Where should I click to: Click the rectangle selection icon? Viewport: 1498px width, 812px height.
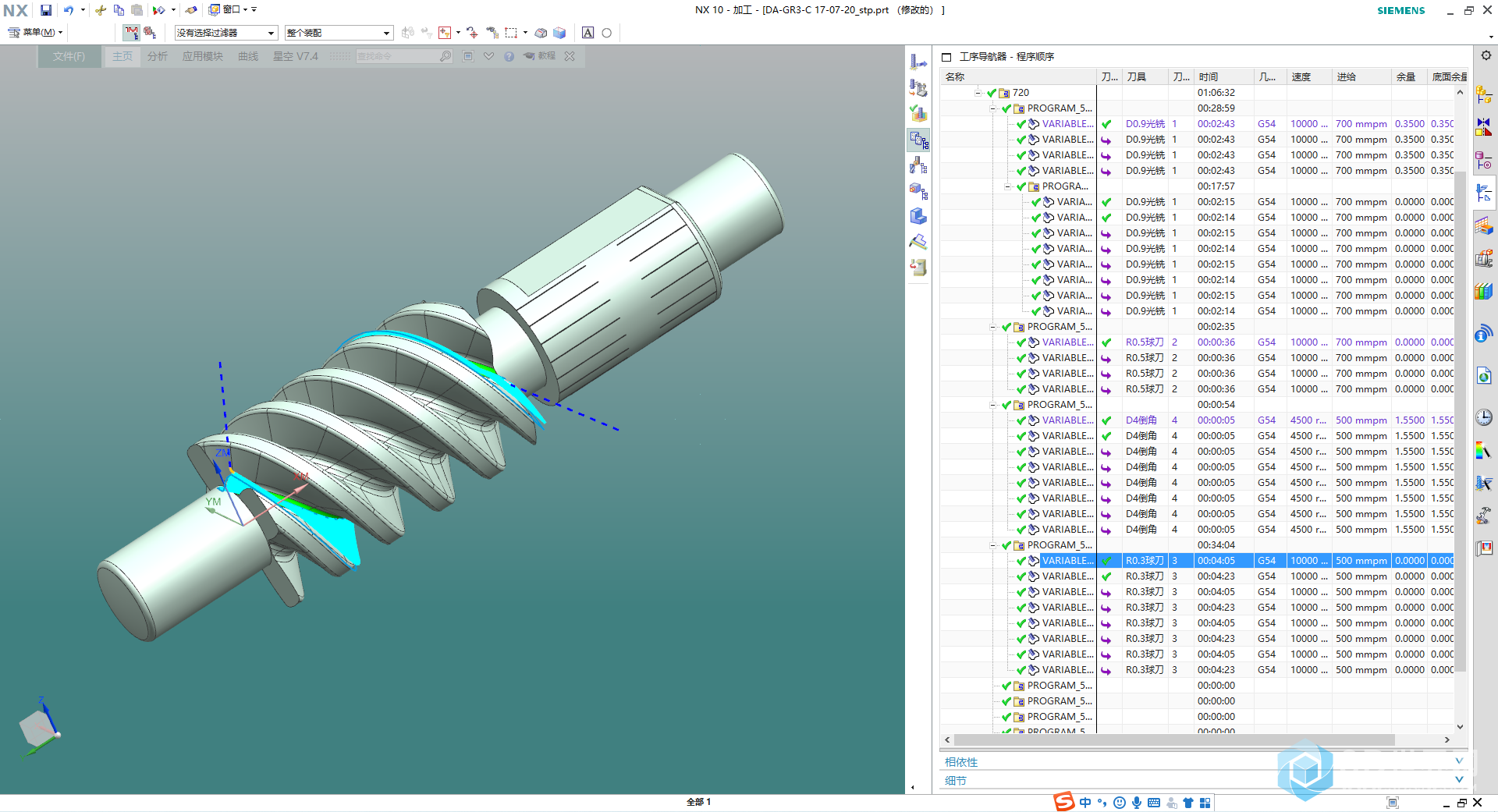511,33
